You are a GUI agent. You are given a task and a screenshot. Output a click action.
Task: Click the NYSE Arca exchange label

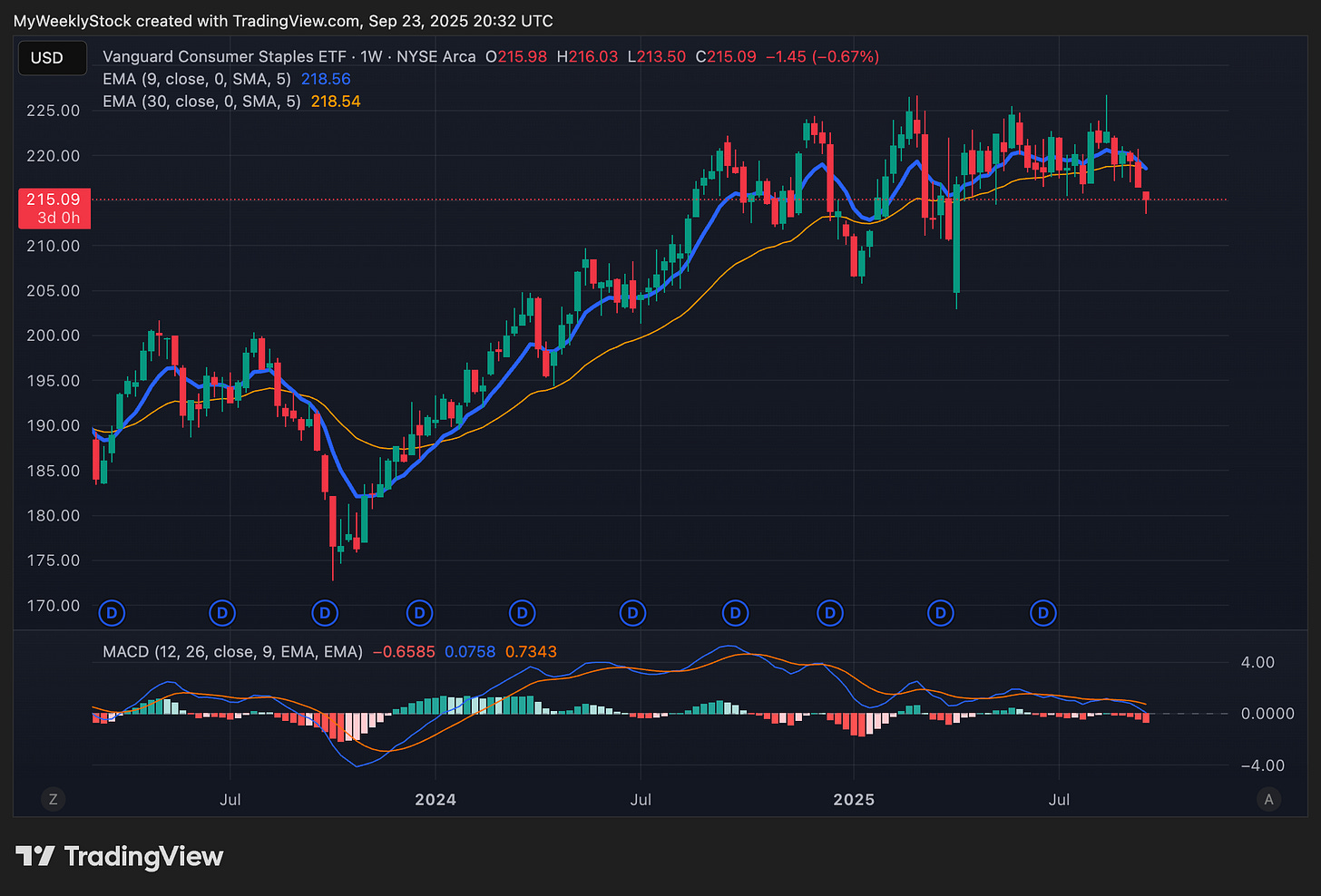click(x=435, y=56)
